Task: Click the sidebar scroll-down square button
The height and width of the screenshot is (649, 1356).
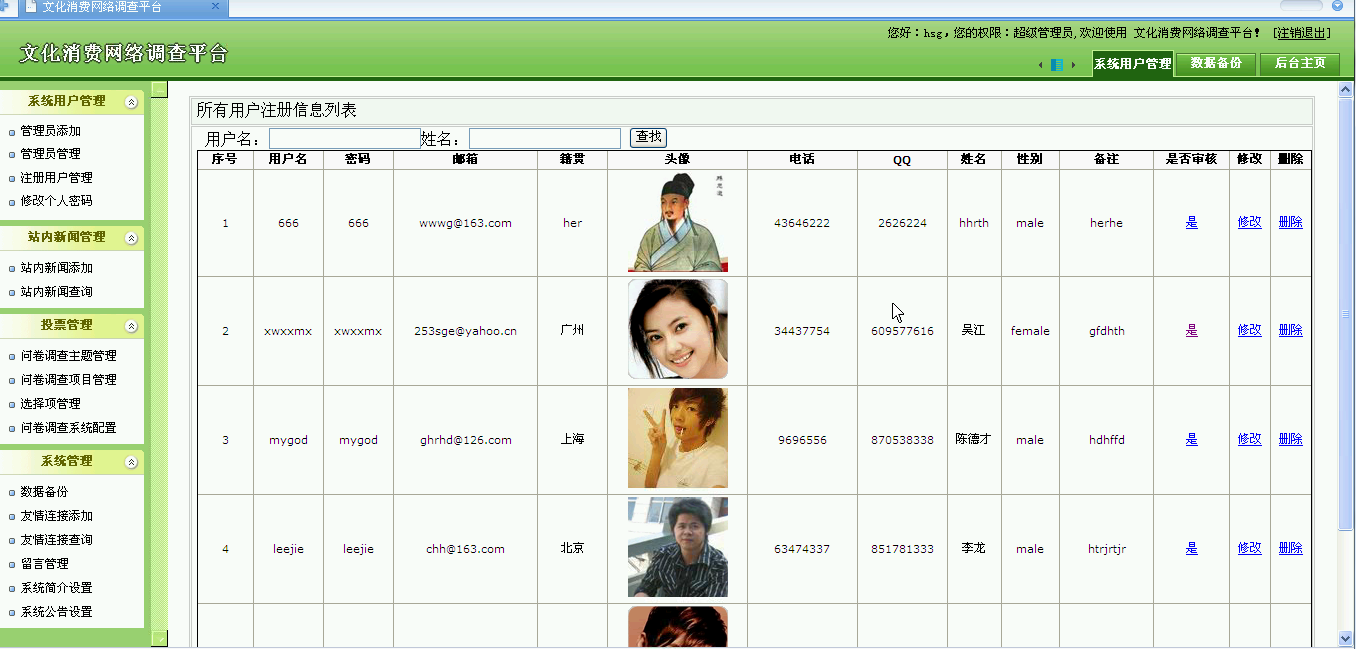Action: pos(159,638)
